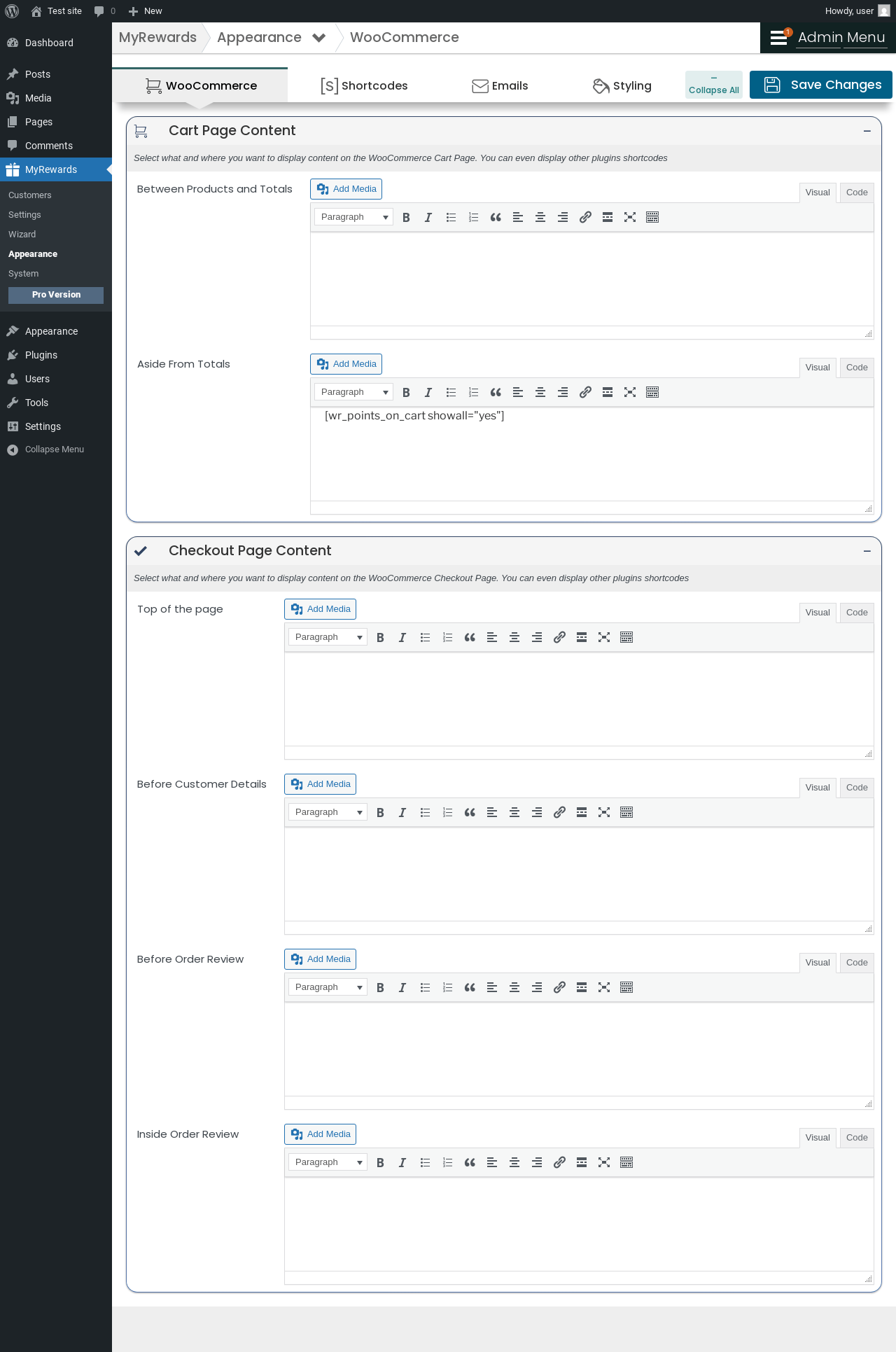The width and height of the screenshot is (896, 1352).
Task: Click Bold in Between Products and Totals editor
Action: [406, 217]
